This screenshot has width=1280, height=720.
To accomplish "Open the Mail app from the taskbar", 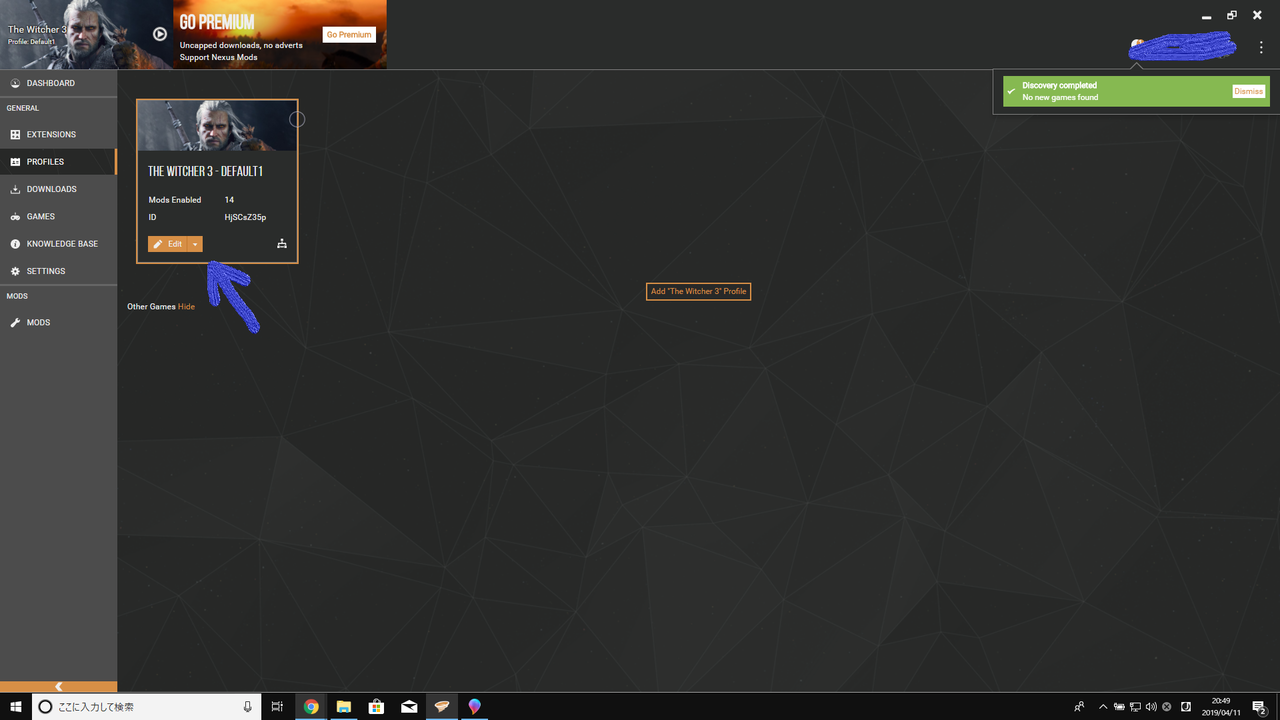I will pyautogui.click(x=409, y=706).
